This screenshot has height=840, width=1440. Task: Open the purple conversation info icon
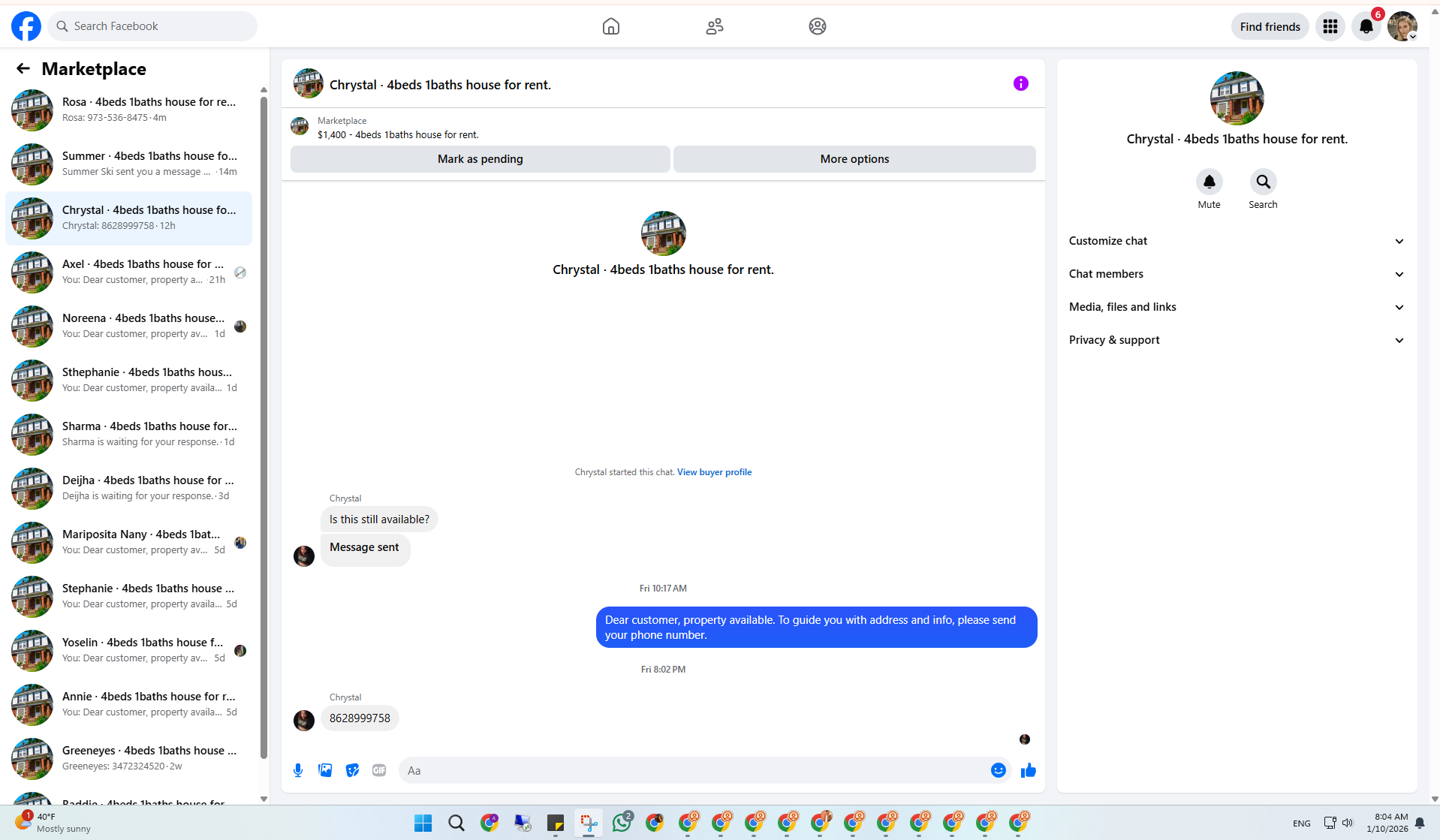click(x=1020, y=83)
